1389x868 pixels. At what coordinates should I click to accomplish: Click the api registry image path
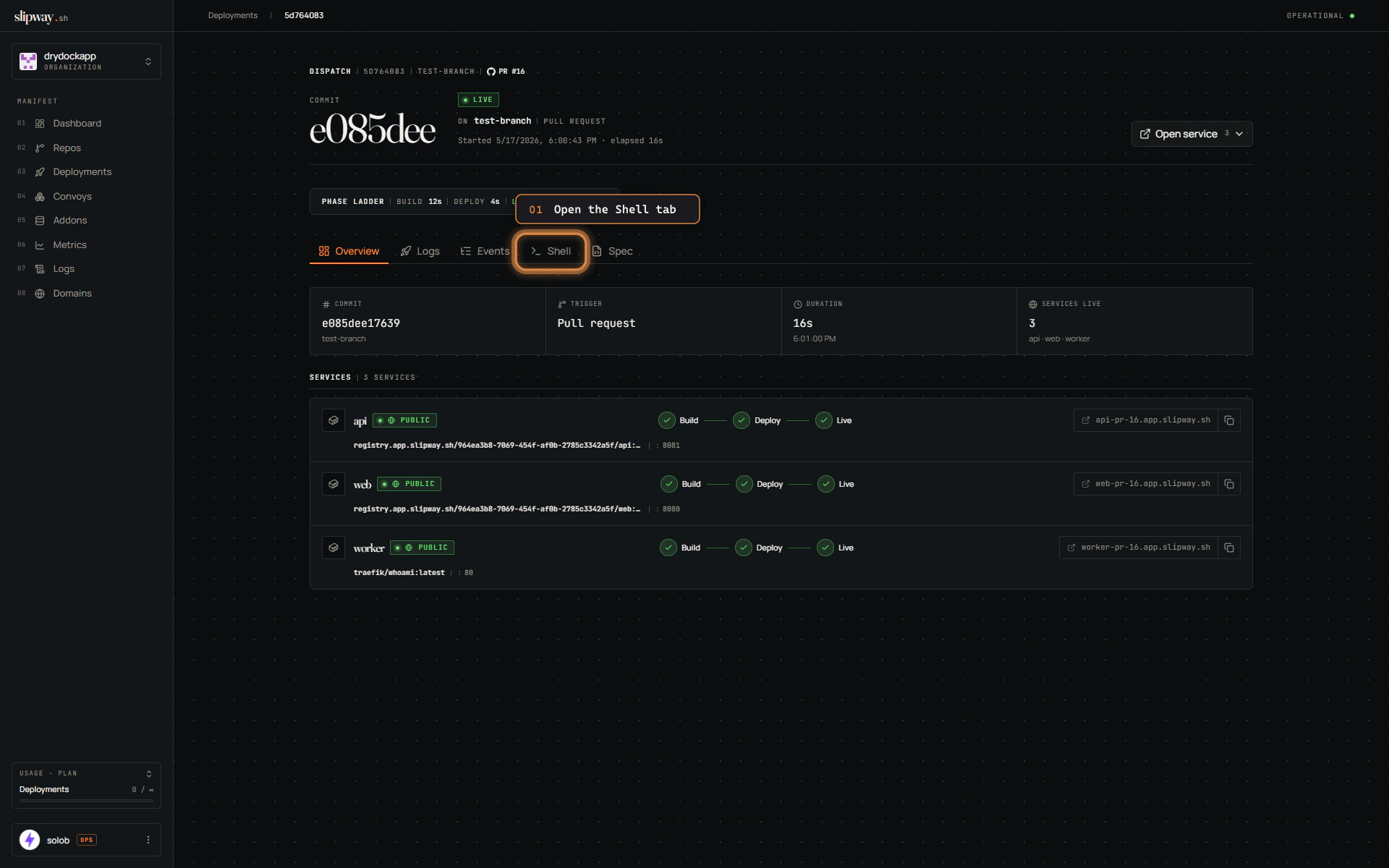click(x=497, y=446)
